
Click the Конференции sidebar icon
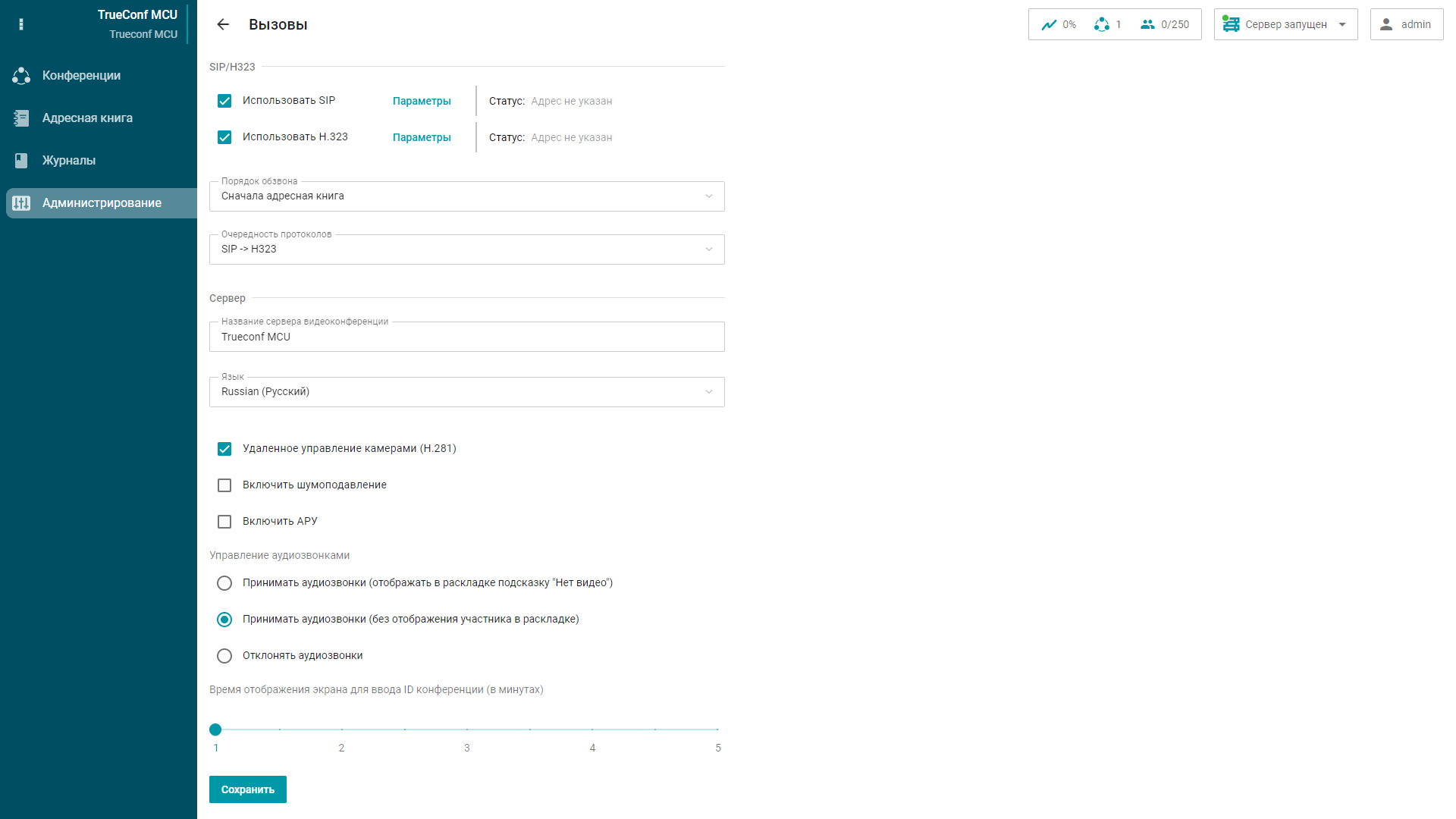(x=21, y=76)
